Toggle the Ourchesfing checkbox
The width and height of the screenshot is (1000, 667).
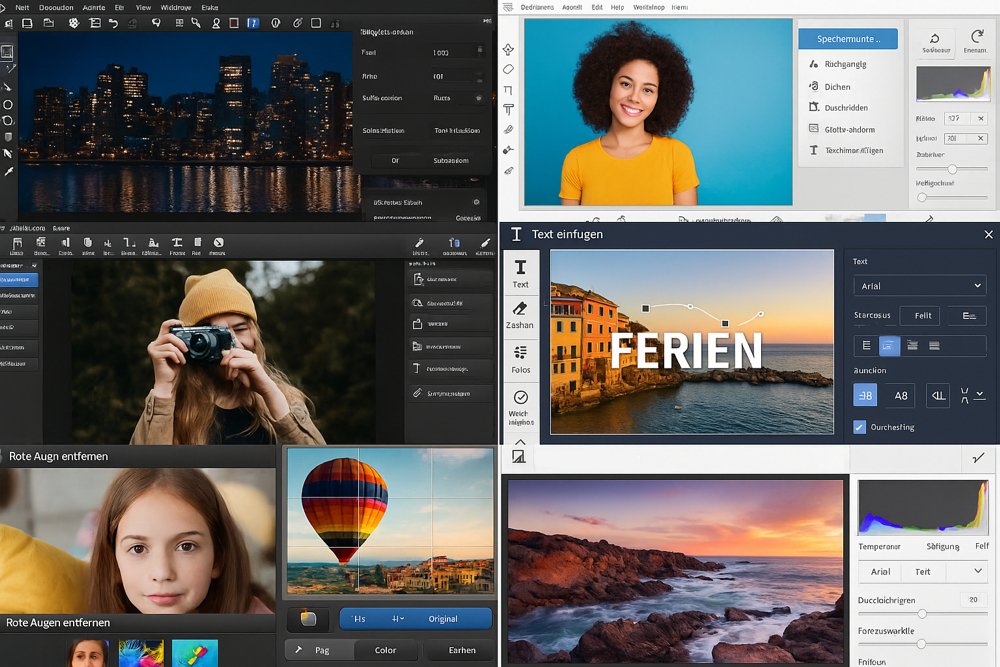pyautogui.click(x=859, y=427)
